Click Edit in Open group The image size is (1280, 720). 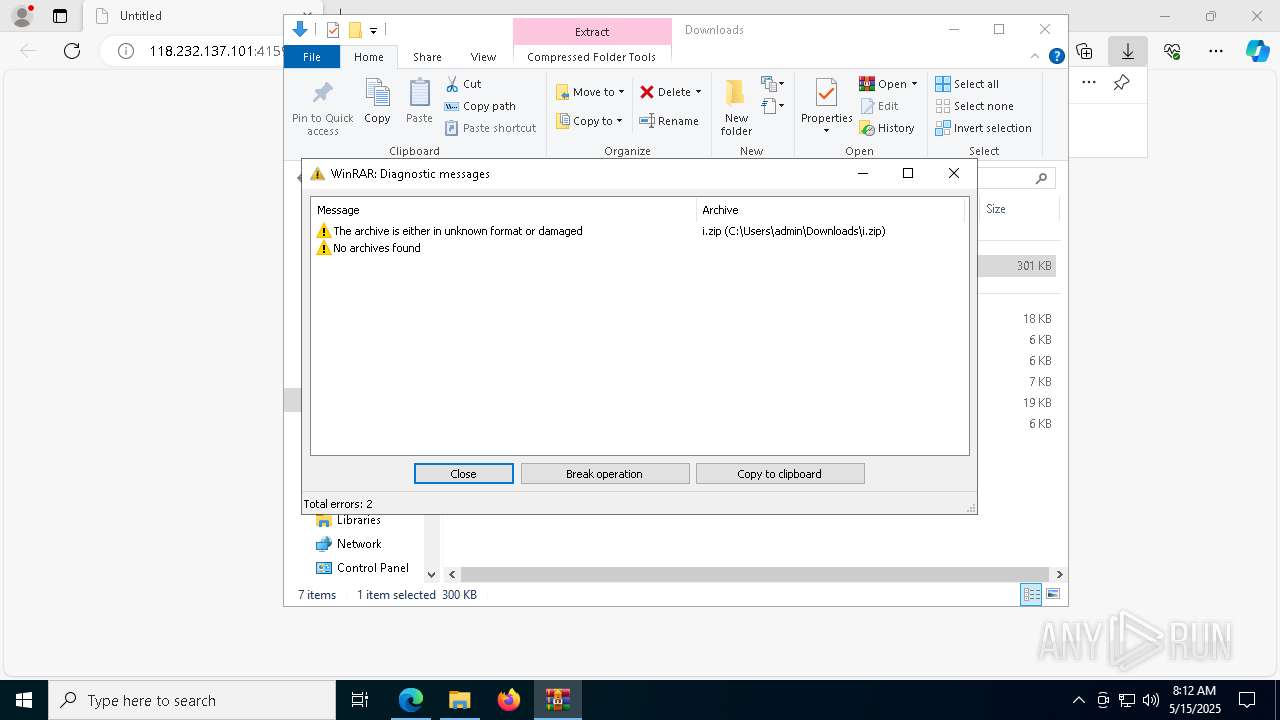pos(879,106)
